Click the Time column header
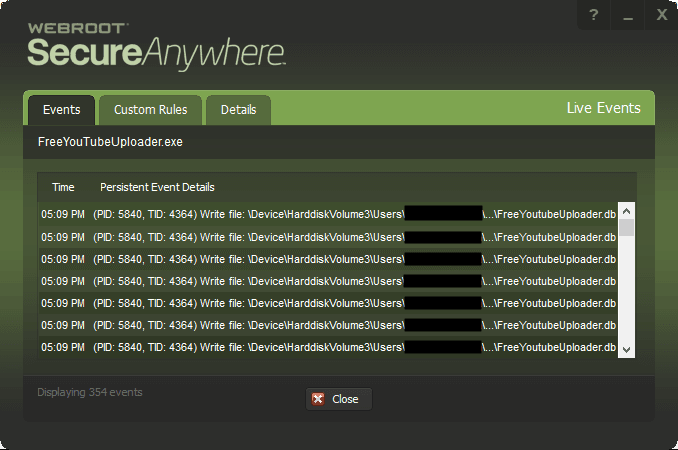Viewport: 678px width, 450px height. 63,187
